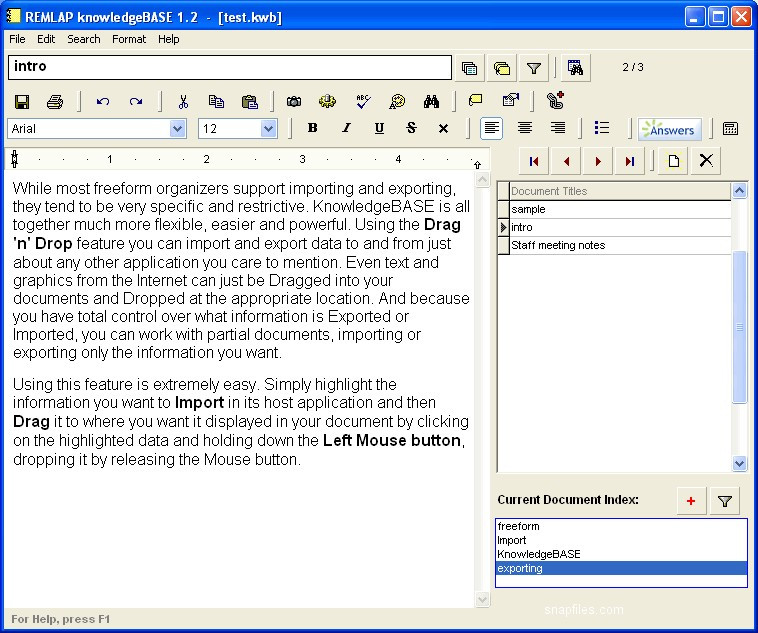
Task: Open the Search menu
Action: pyautogui.click(x=84, y=39)
